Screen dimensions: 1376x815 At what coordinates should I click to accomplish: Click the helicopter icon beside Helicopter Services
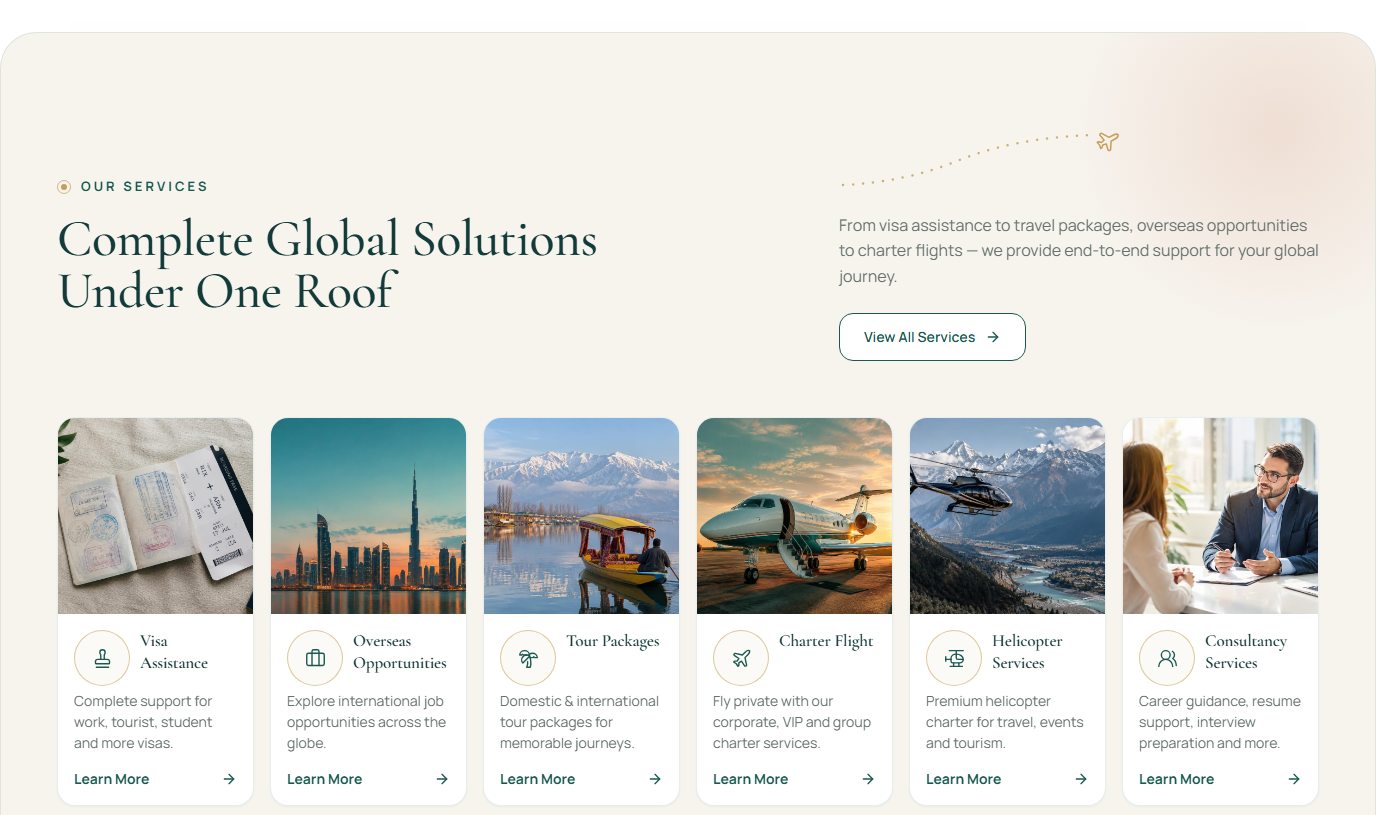click(x=954, y=658)
